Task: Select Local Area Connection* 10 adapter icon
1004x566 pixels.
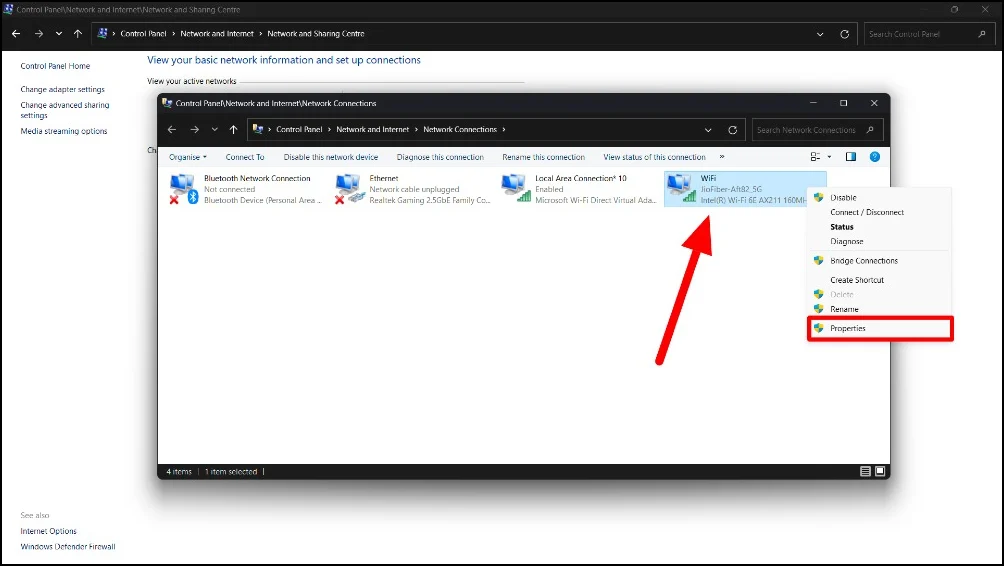Action: pos(515,189)
